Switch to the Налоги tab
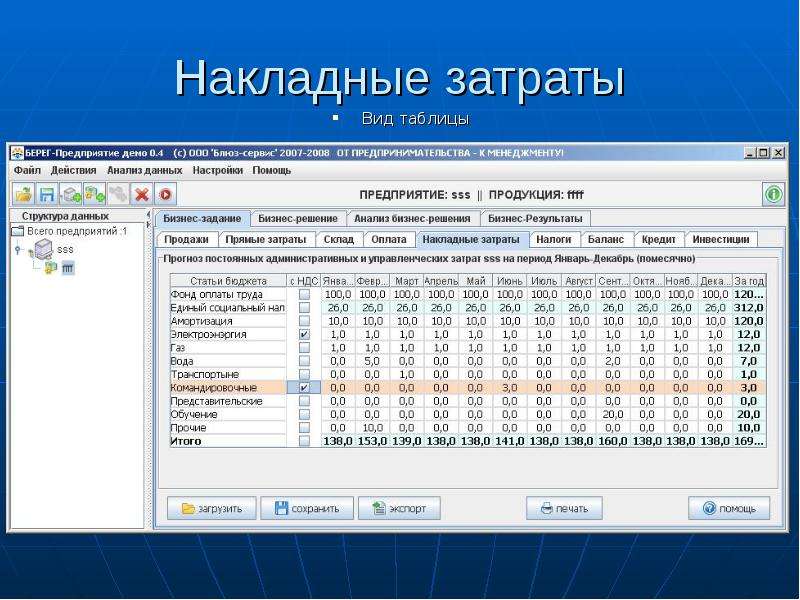Image resolution: width=800 pixels, height=600 pixels. pos(554,239)
